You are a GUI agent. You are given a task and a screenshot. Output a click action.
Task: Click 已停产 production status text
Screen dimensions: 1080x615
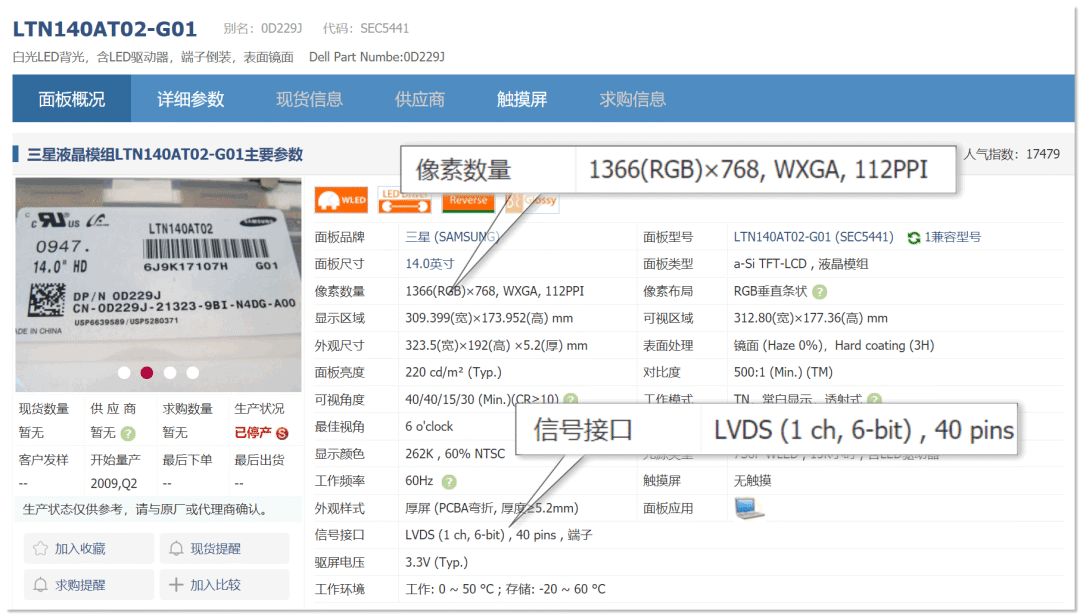point(253,432)
